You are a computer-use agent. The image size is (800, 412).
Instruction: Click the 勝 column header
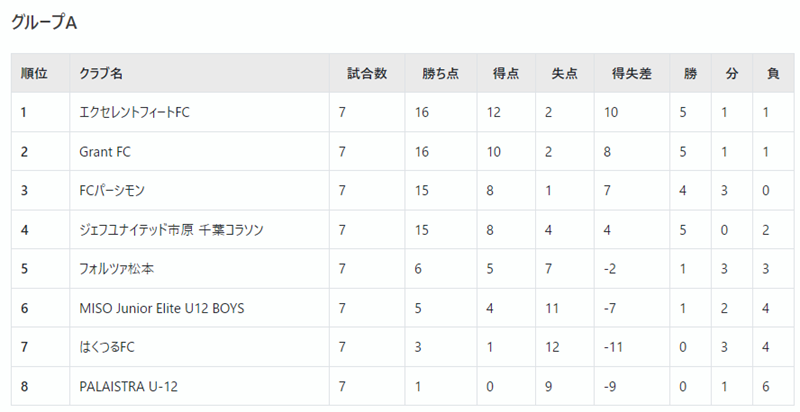point(690,73)
